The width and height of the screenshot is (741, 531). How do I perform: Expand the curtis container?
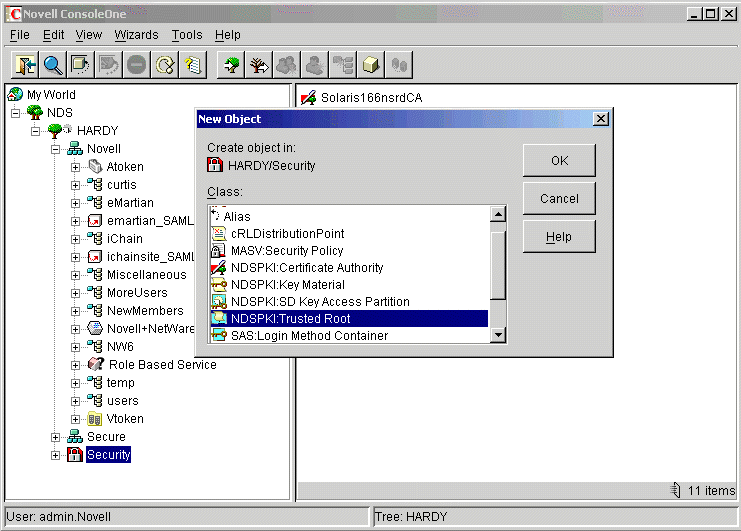click(x=75, y=185)
